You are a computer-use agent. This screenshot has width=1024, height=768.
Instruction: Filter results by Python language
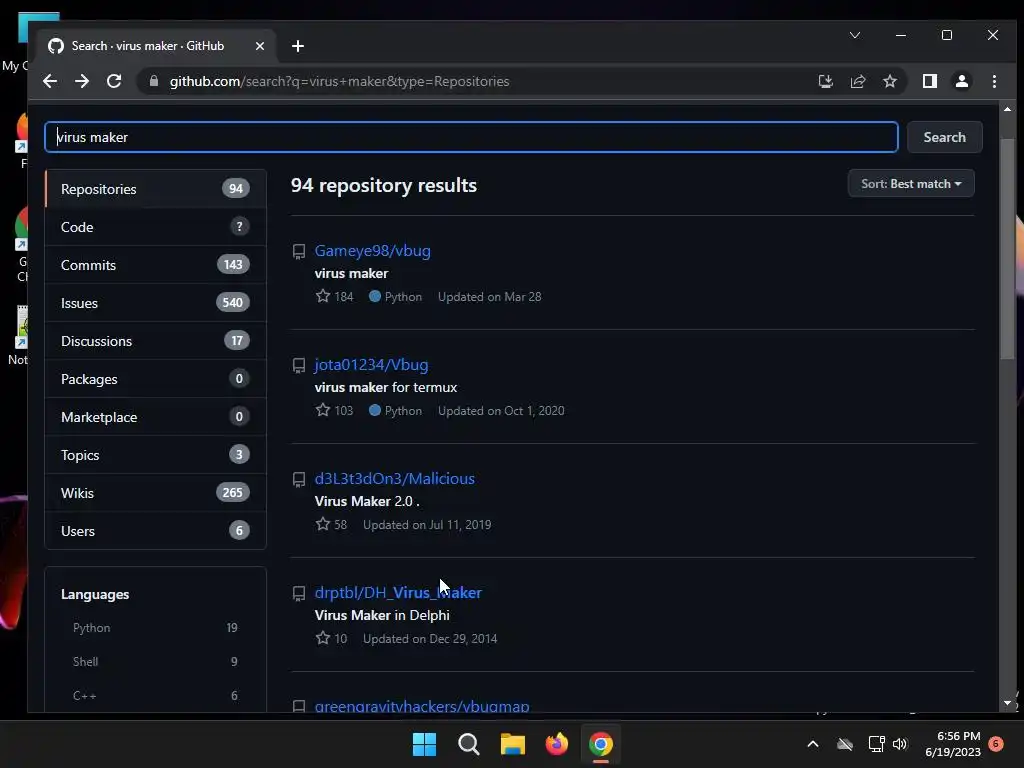pos(155,628)
